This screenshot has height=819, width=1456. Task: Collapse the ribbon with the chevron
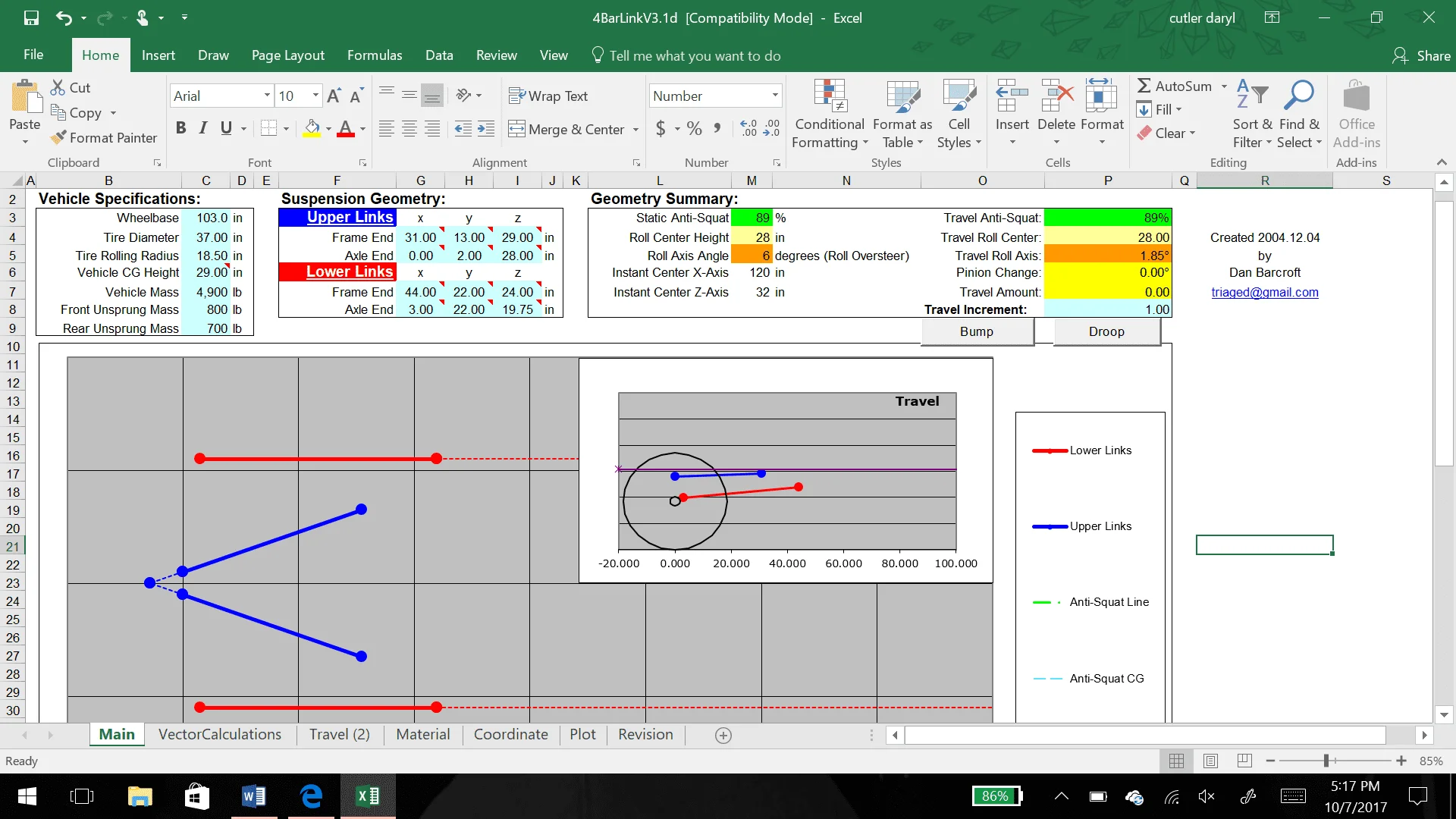(x=1442, y=162)
